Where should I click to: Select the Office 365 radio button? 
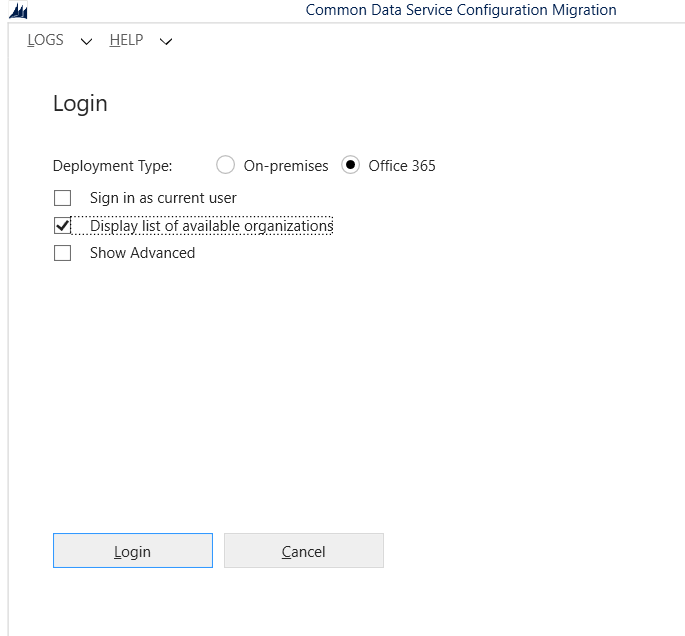point(350,166)
